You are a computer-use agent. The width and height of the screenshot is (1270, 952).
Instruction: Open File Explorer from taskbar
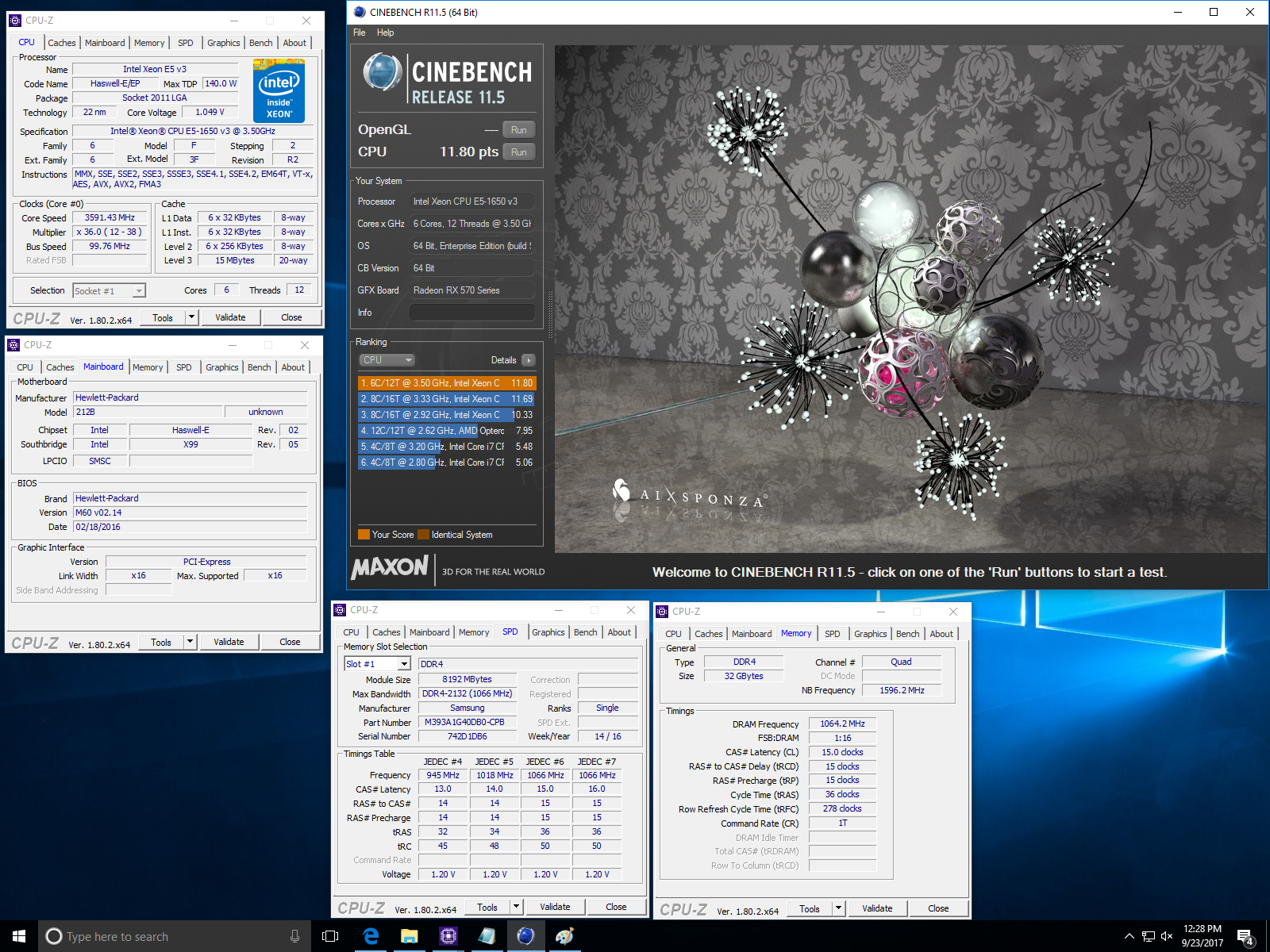click(410, 936)
